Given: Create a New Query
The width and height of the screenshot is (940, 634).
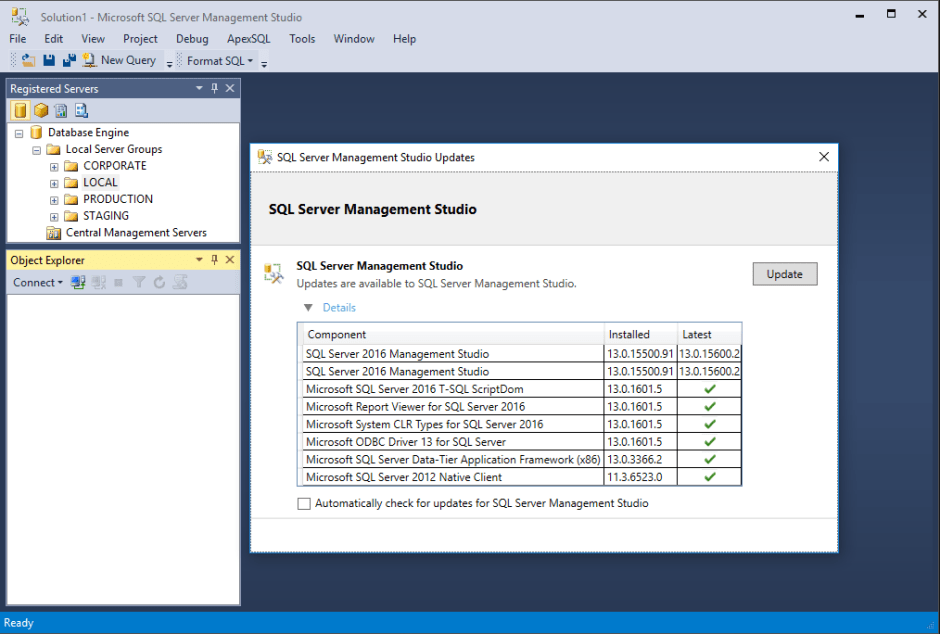Looking at the screenshot, I should [120, 60].
